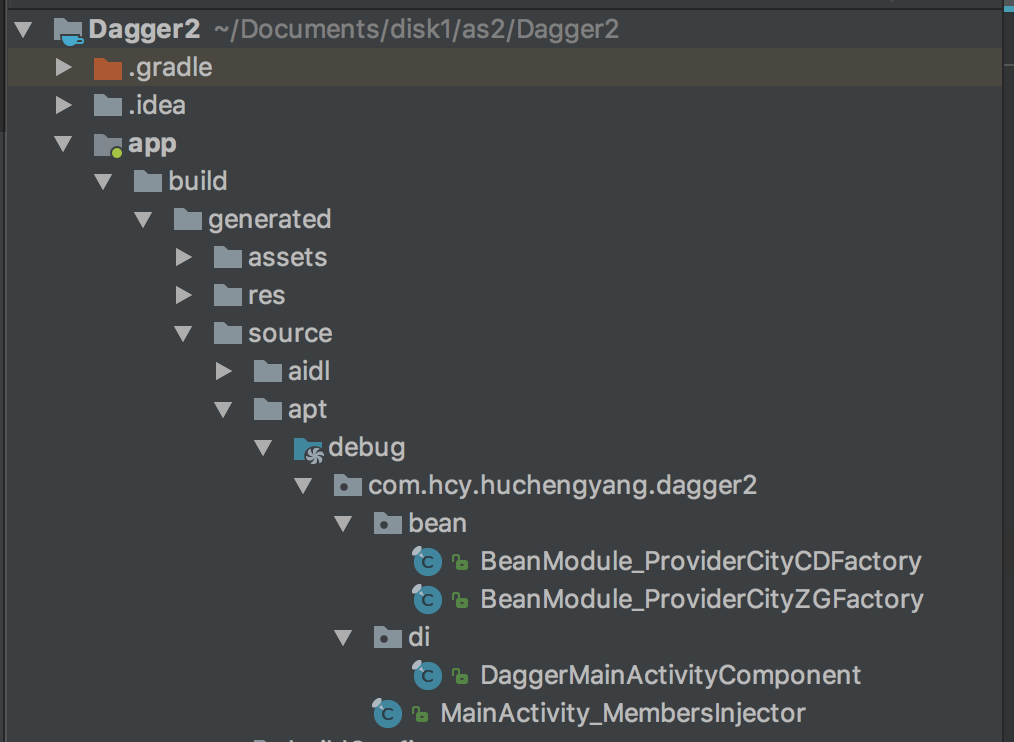This screenshot has width=1014, height=742.
Task: Click the Dagger2 project module icon
Action: pos(68,30)
